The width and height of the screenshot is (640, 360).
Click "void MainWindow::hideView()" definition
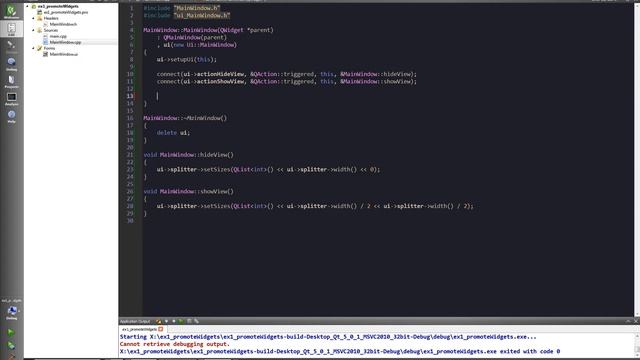(189, 155)
